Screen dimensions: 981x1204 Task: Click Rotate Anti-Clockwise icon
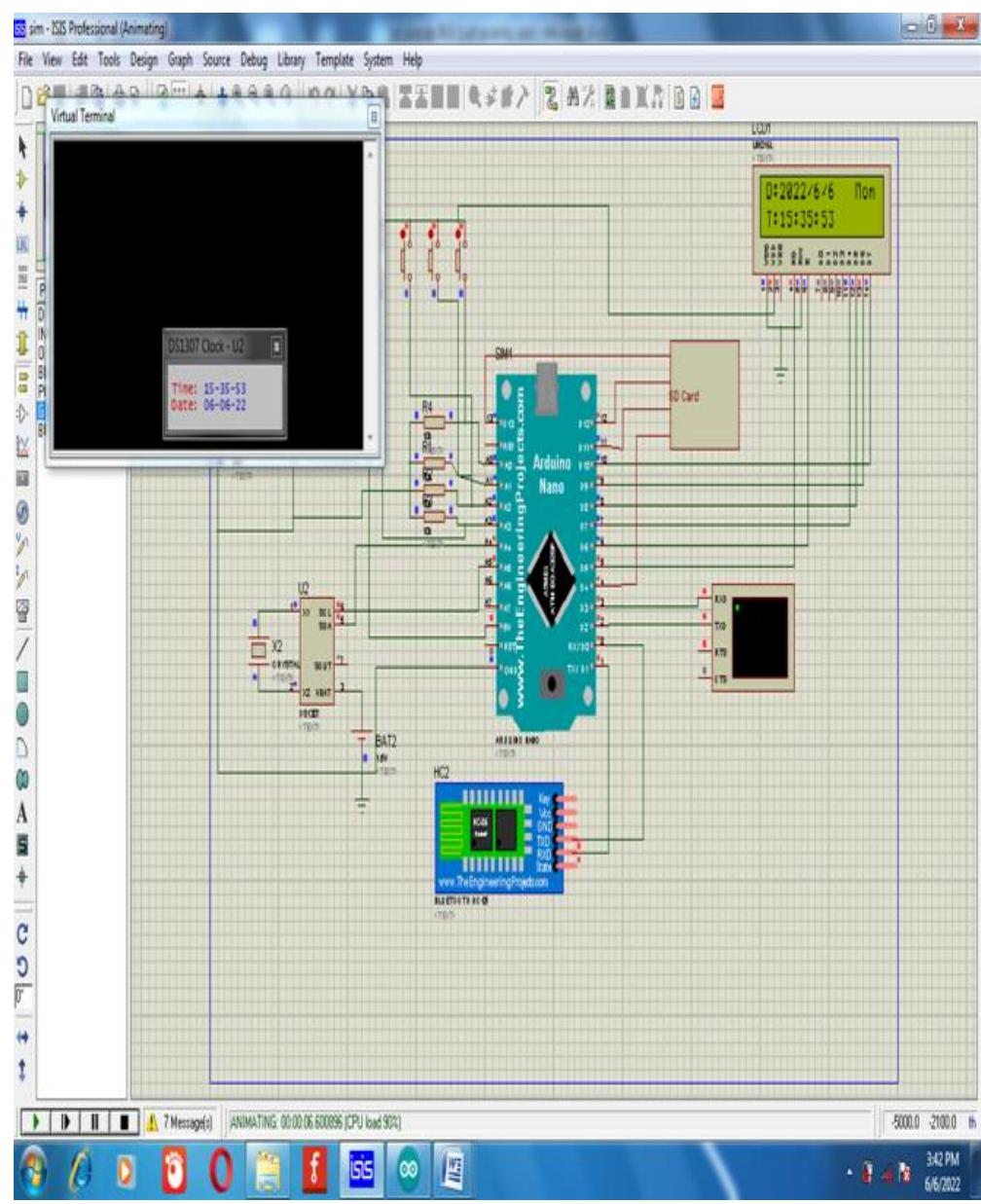click(21, 965)
